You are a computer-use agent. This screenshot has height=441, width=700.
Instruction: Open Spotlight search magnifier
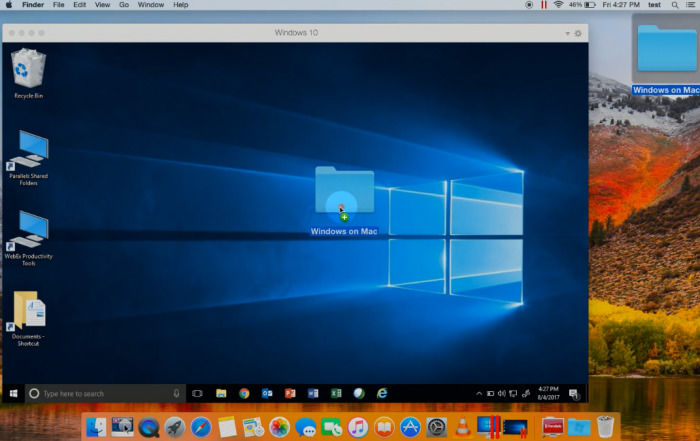(x=675, y=5)
